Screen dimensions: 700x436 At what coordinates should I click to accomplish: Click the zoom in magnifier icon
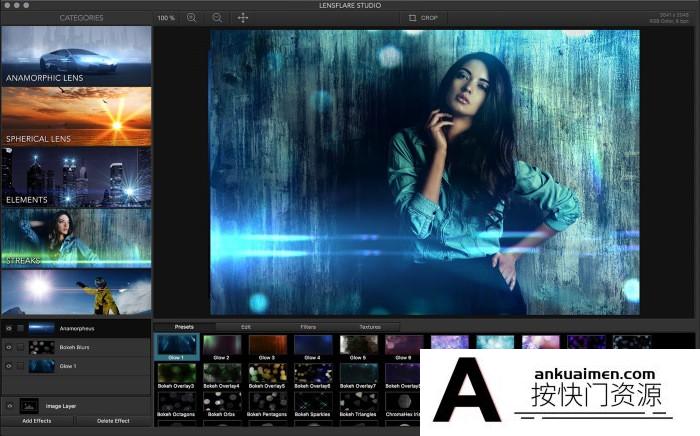pyautogui.click(x=192, y=18)
